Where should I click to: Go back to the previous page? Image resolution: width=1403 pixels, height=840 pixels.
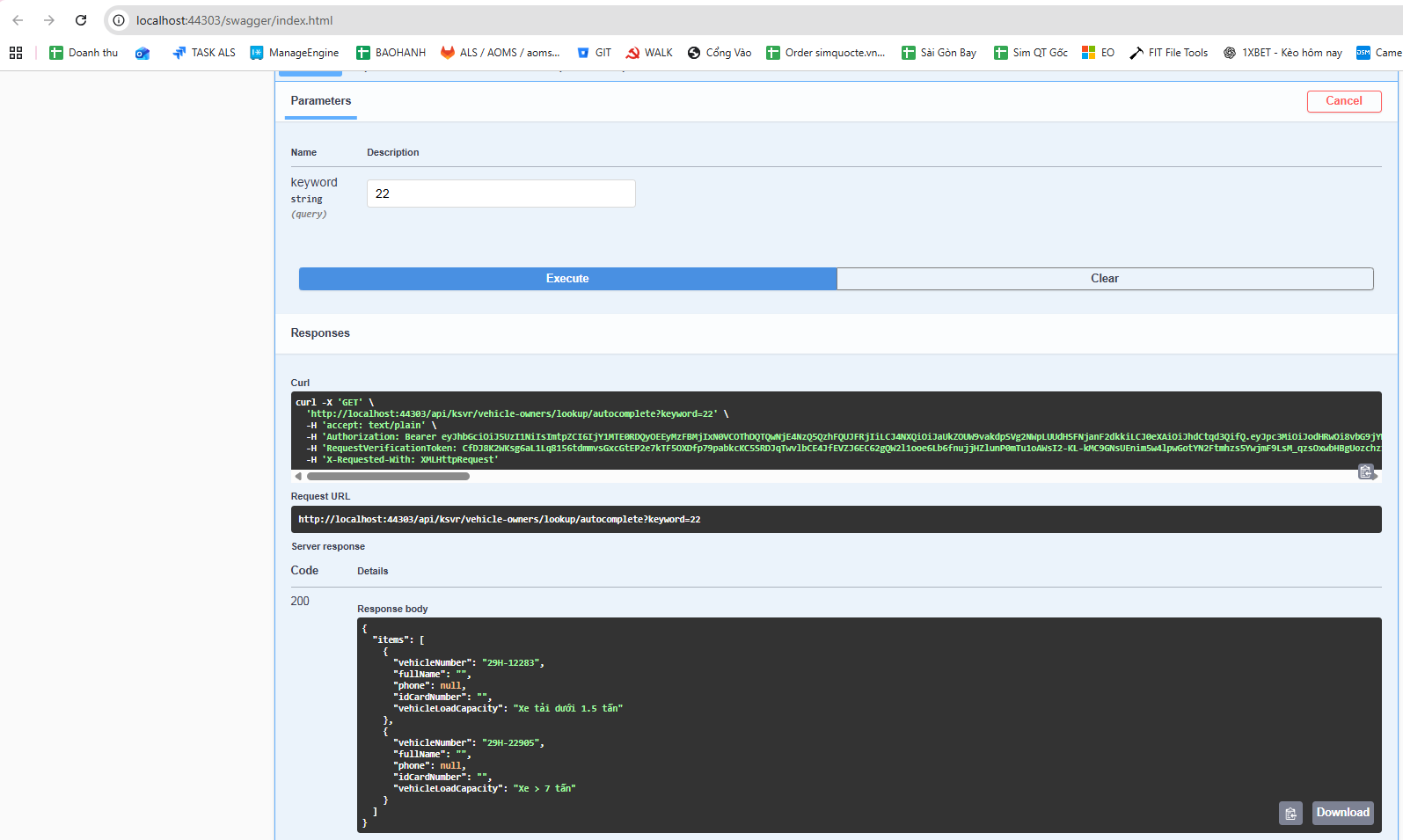point(18,20)
